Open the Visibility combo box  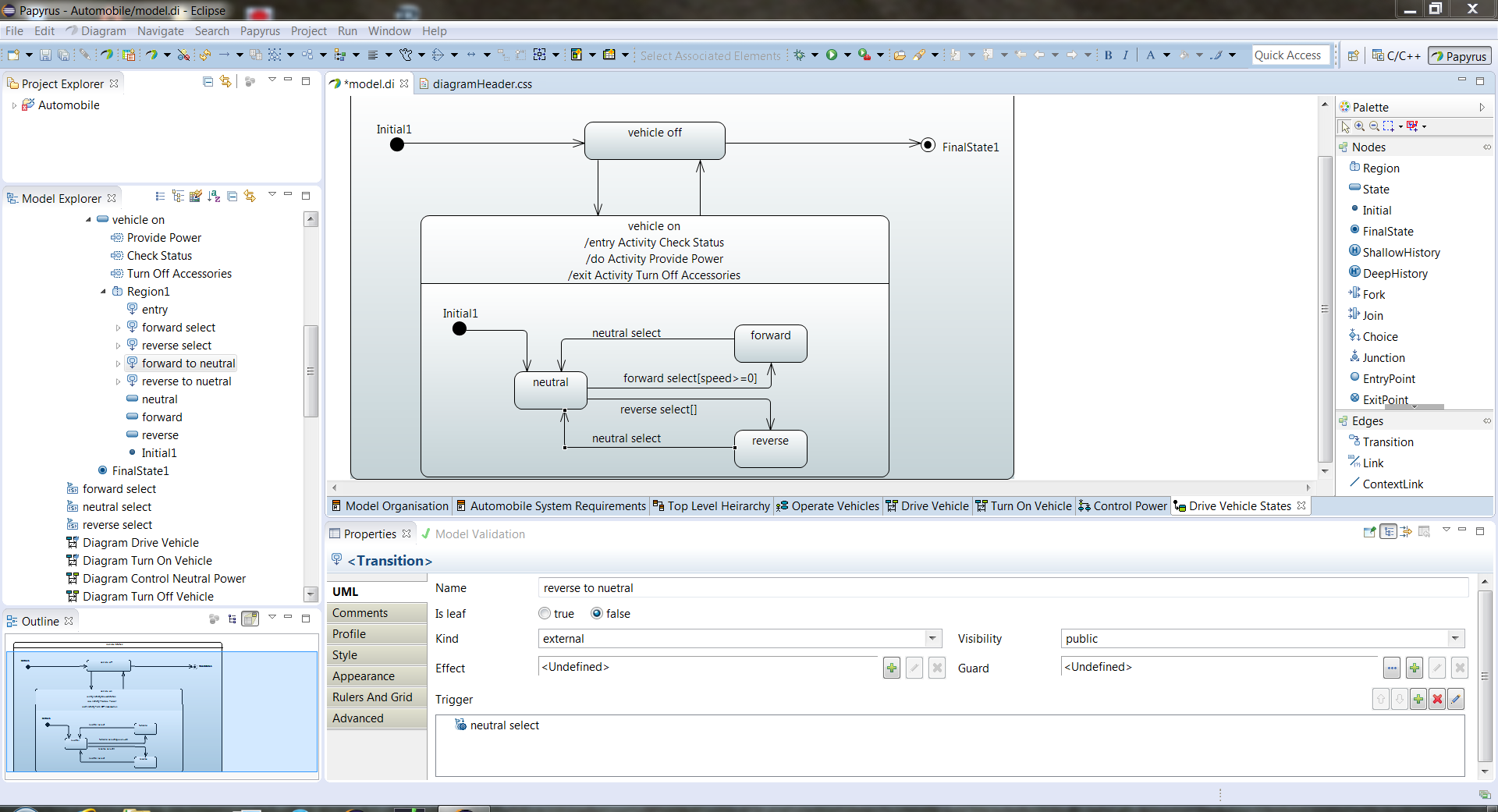pos(1262,638)
